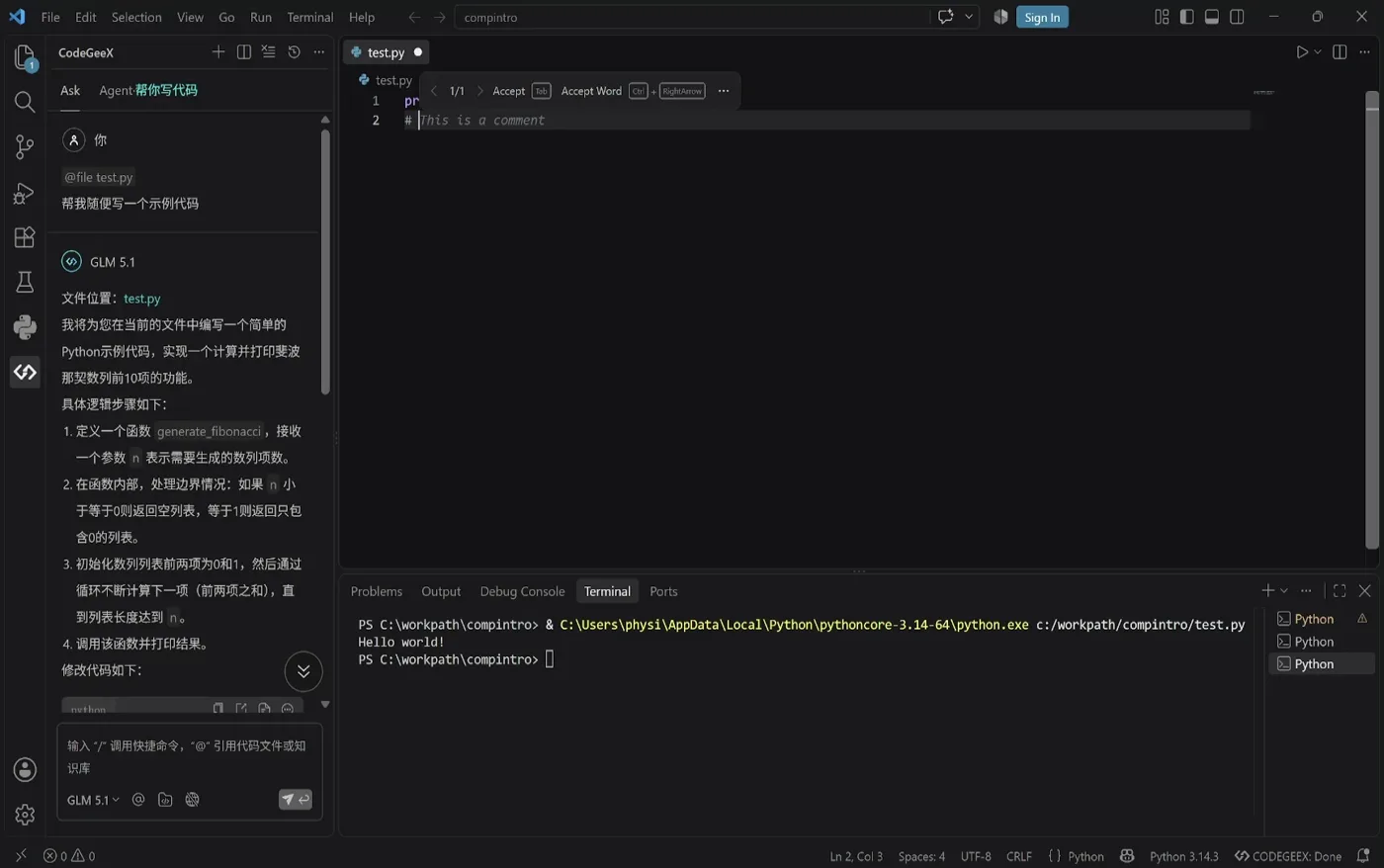Start a new CodeGeeX chat with plus icon
The width and height of the screenshot is (1384, 868).
(x=218, y=52)
